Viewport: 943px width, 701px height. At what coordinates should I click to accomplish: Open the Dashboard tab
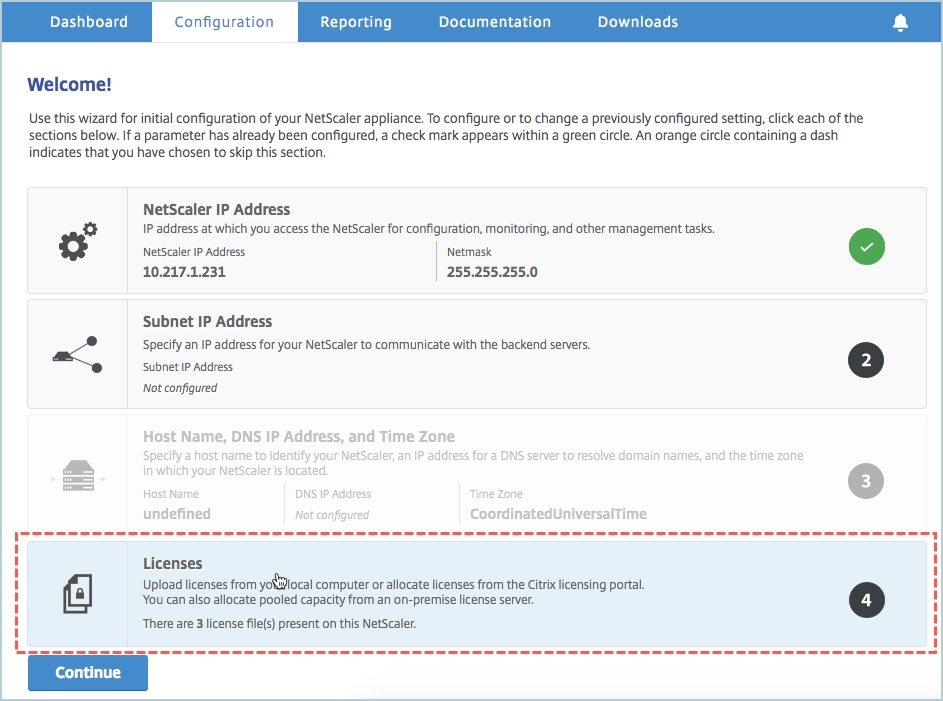[x=88, y=22]
